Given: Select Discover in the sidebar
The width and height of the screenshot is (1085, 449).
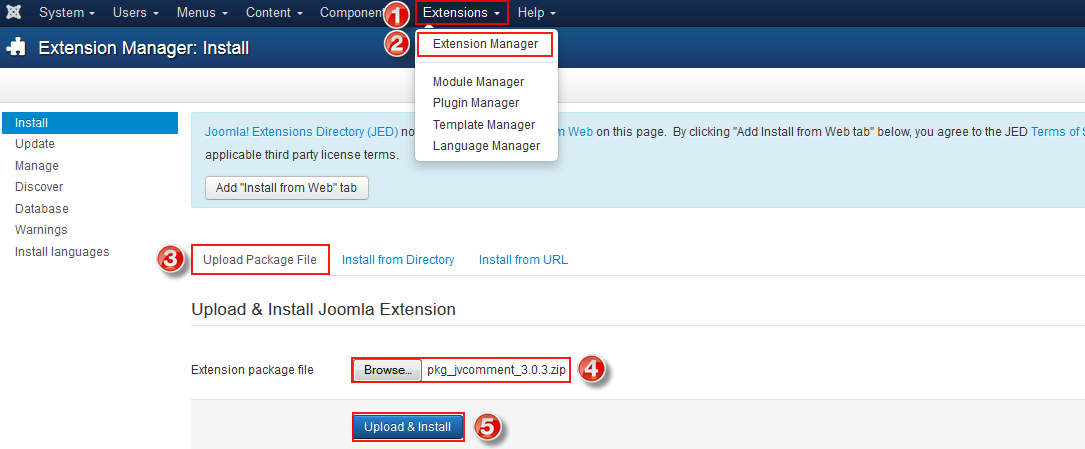Looking at the screenshot, I should pyautogui.click(x=39, y=187).
